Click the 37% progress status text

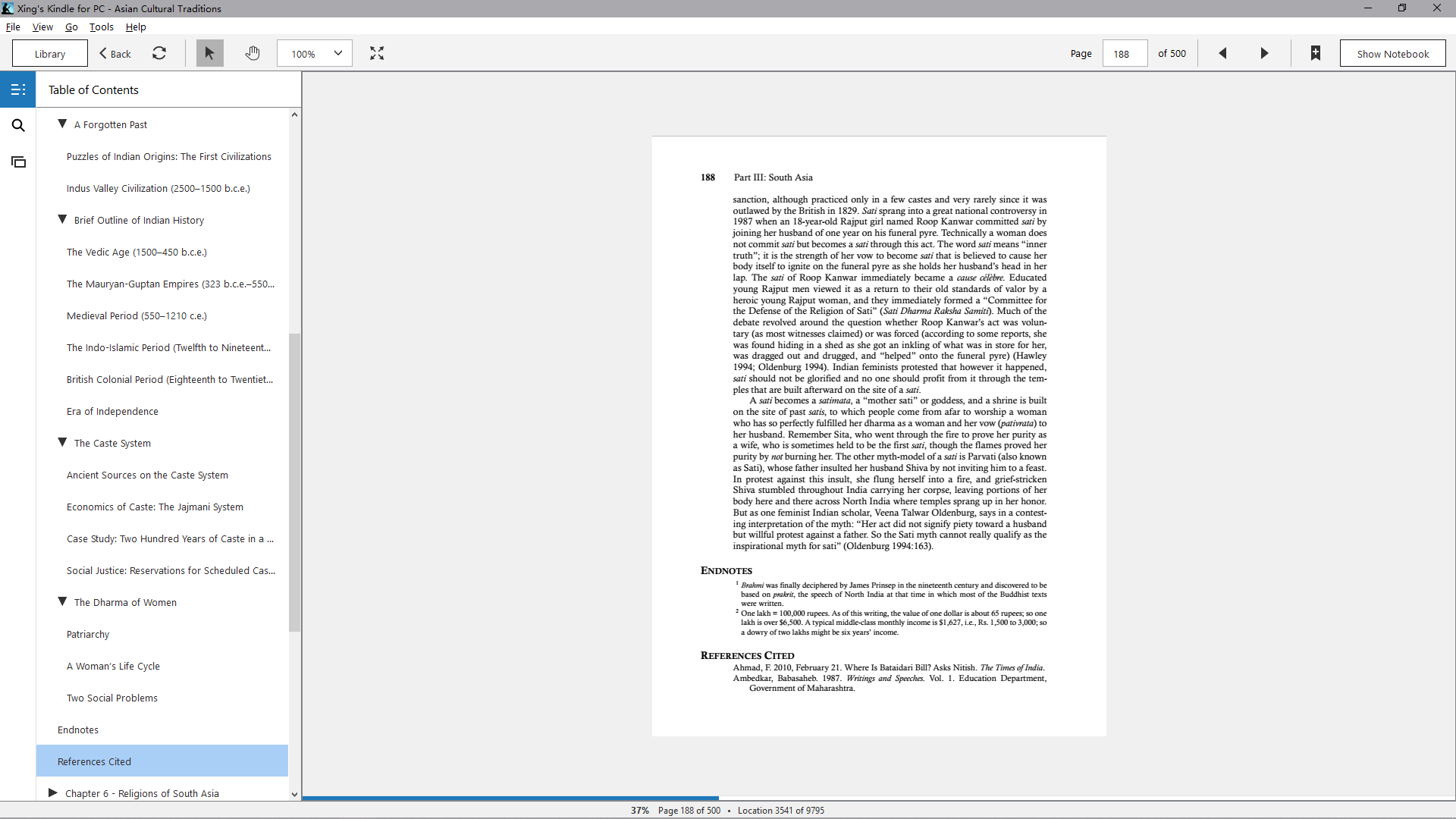(640, 810)
